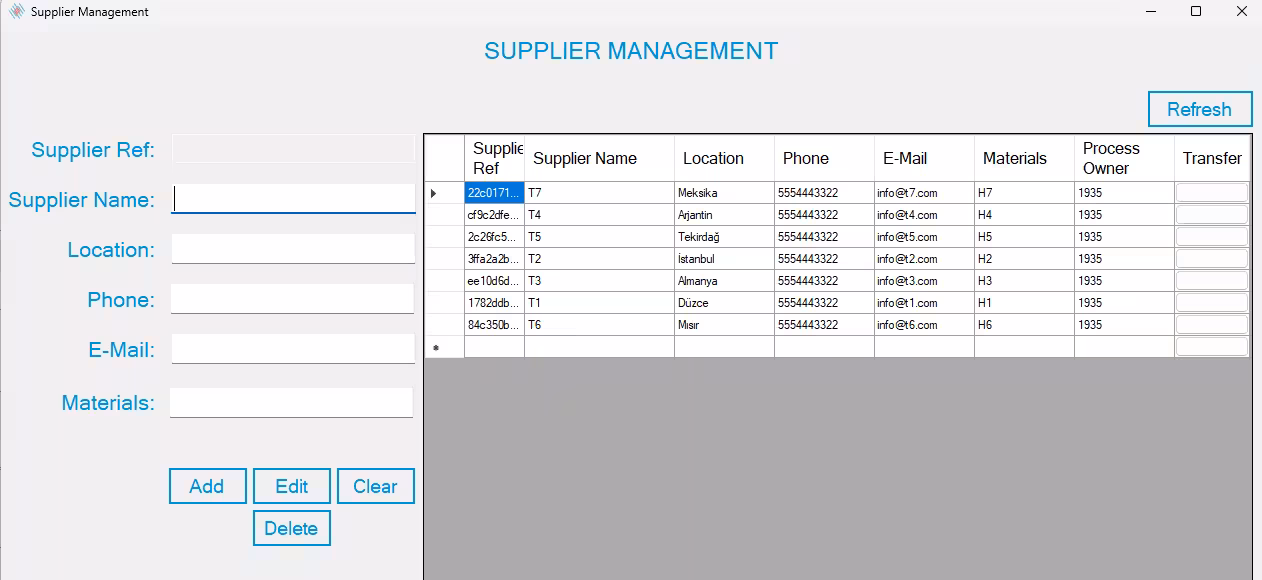This screenshot has height=580, width=1262.
Task: Select the "info@t4.com" e-mail cell
Action: point(924,215)
